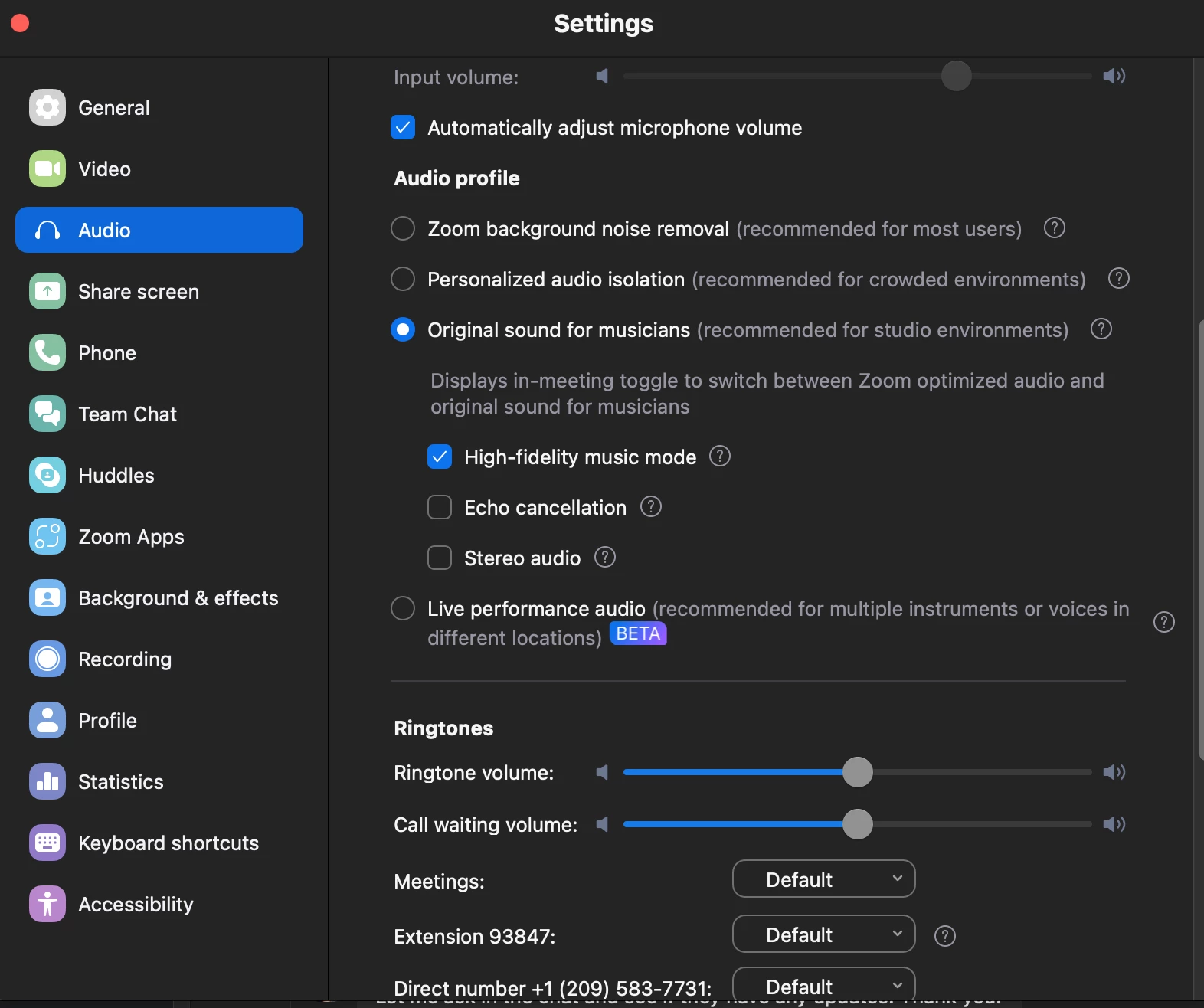
Task: Click the Background & effects icon
Action: 47,597
